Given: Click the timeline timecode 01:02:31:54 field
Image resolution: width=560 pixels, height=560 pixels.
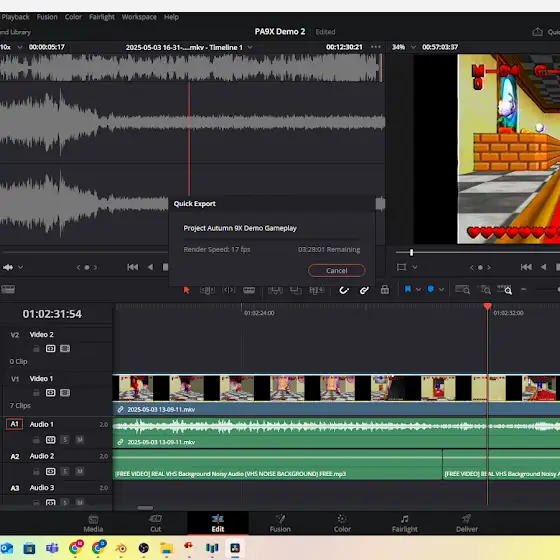Looking at the screenshot, I should (52, 314).
